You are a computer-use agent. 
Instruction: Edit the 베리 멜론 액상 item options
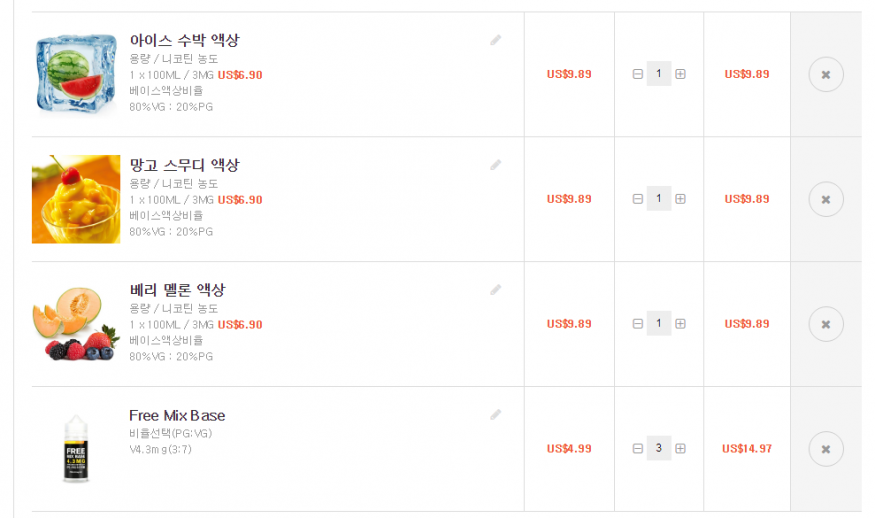(x=495, y=289)
